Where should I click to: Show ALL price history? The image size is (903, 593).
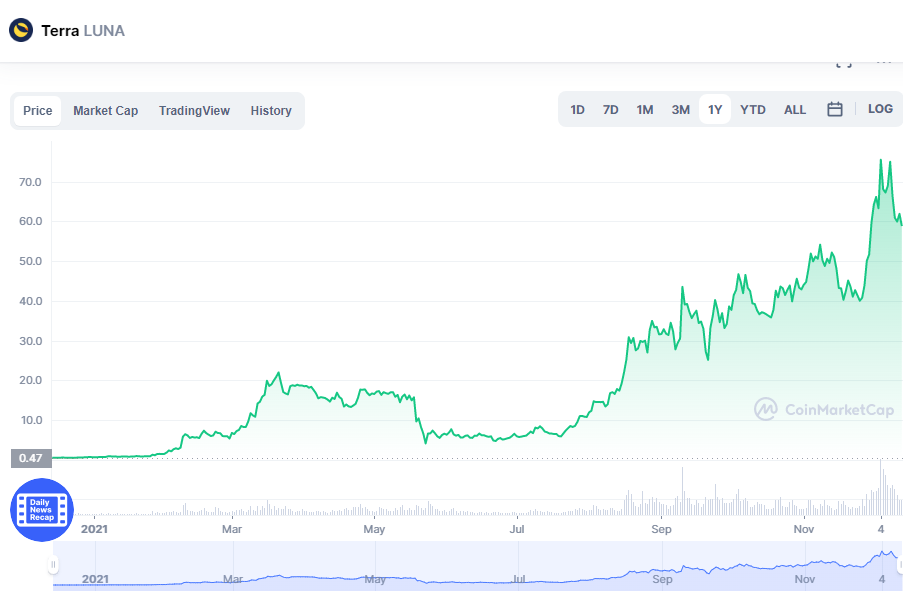pos(795,110)
